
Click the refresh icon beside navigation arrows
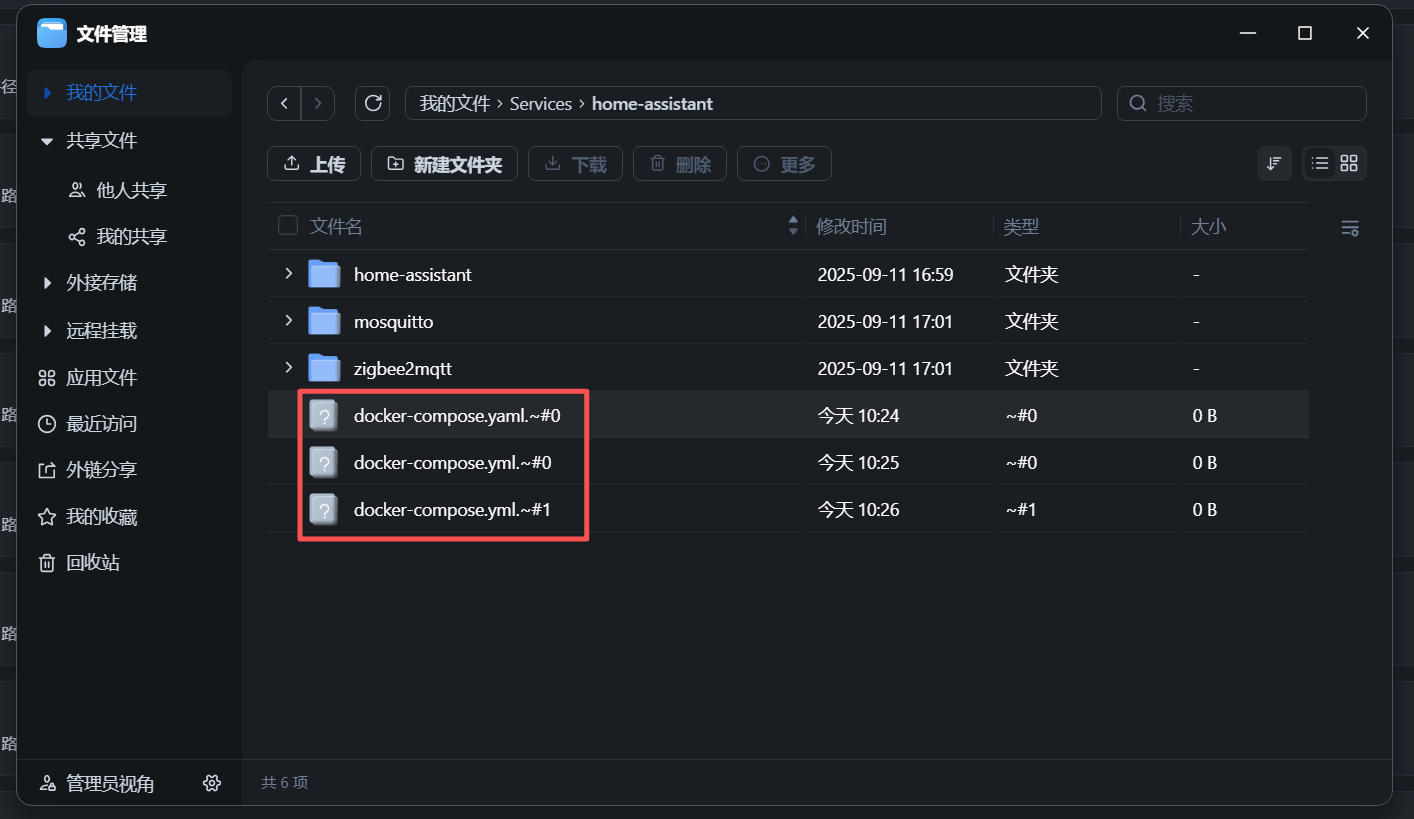(373, 103)
